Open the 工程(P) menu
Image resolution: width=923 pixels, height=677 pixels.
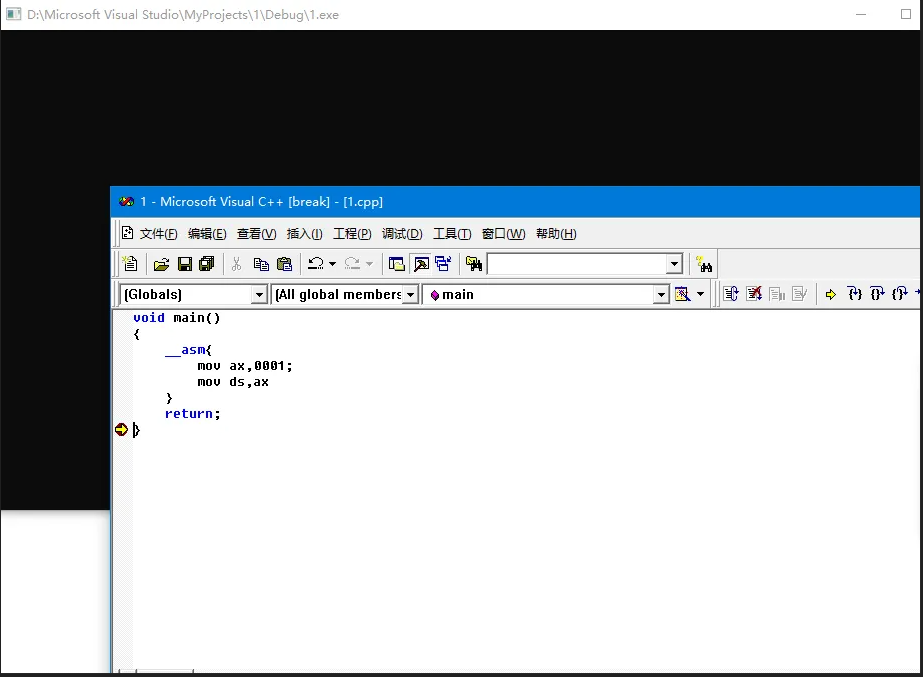click(x=352, y=233)
